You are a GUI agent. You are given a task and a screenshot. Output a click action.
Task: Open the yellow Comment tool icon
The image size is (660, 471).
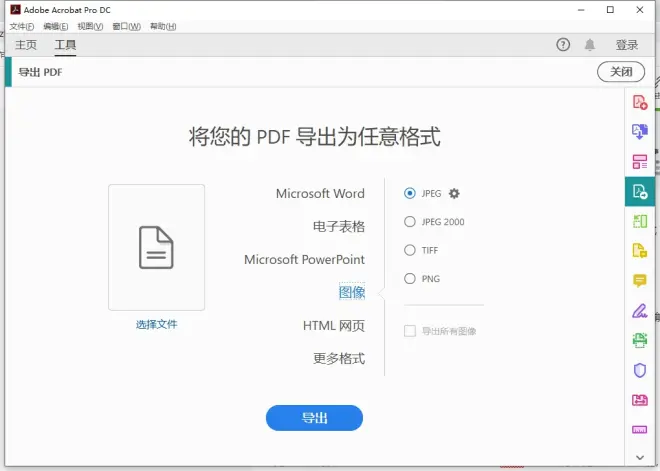[x=640, y=280]
